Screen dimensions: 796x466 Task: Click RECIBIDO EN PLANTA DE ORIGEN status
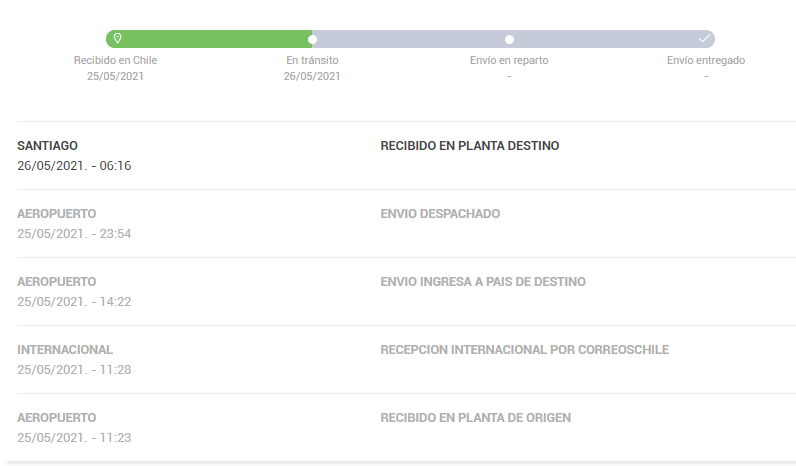[x=476, y=418]
